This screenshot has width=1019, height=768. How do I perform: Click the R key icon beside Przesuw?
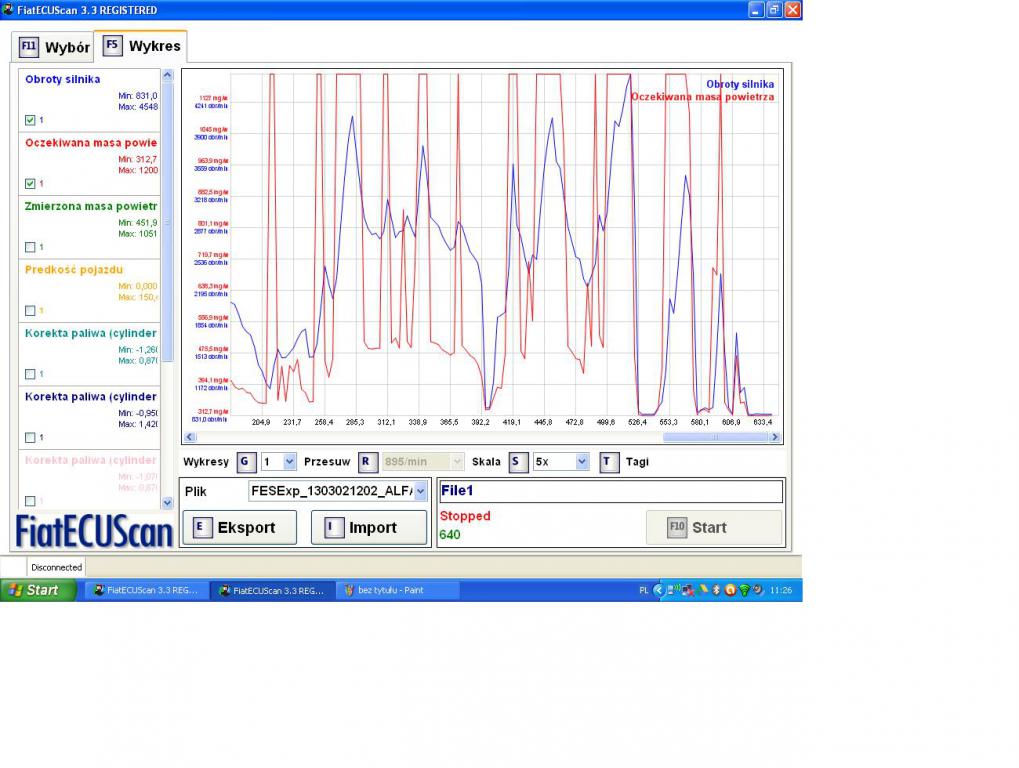(x=367, y=462)
